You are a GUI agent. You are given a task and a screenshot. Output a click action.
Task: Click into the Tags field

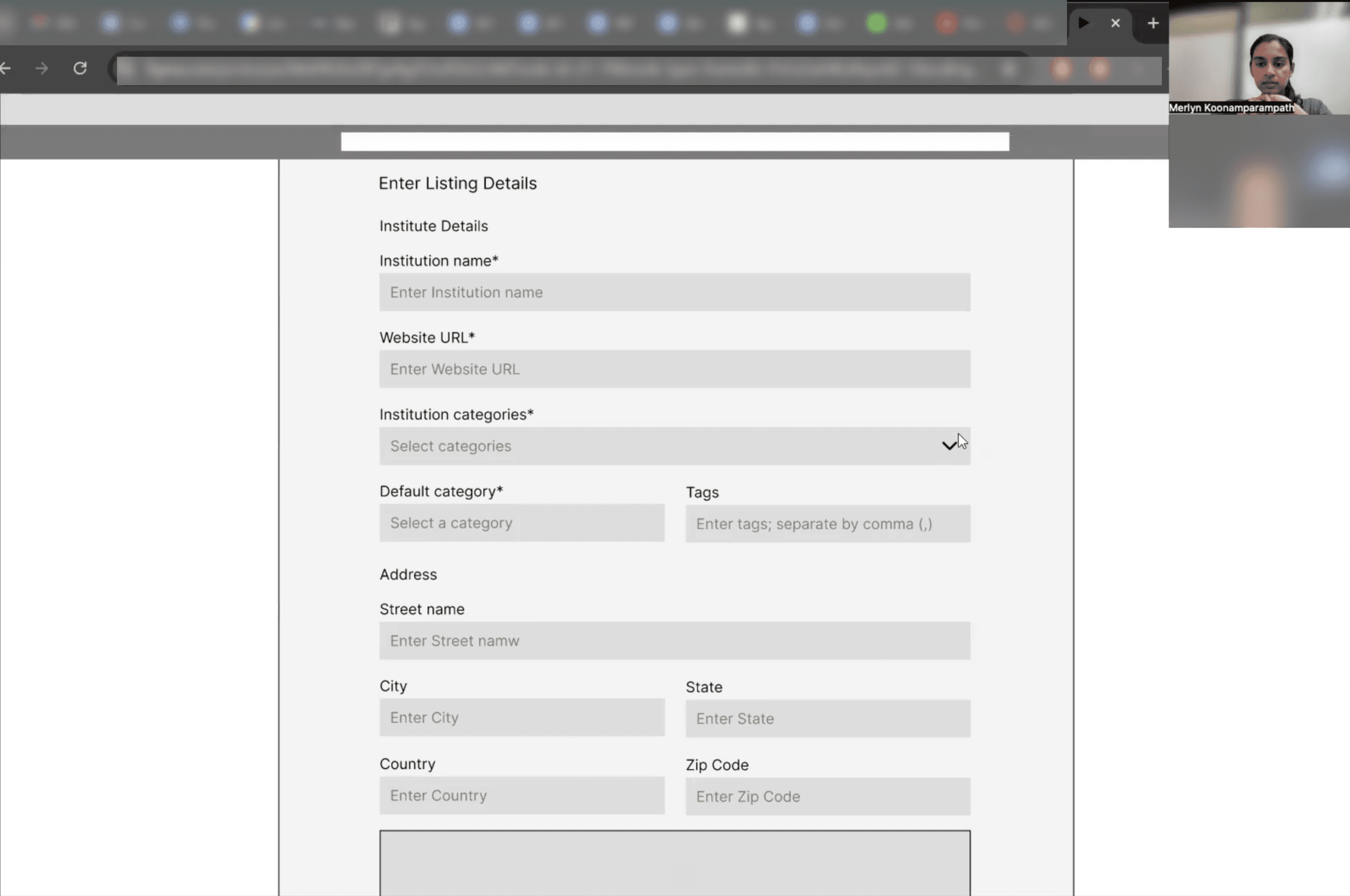coord(827,523)
